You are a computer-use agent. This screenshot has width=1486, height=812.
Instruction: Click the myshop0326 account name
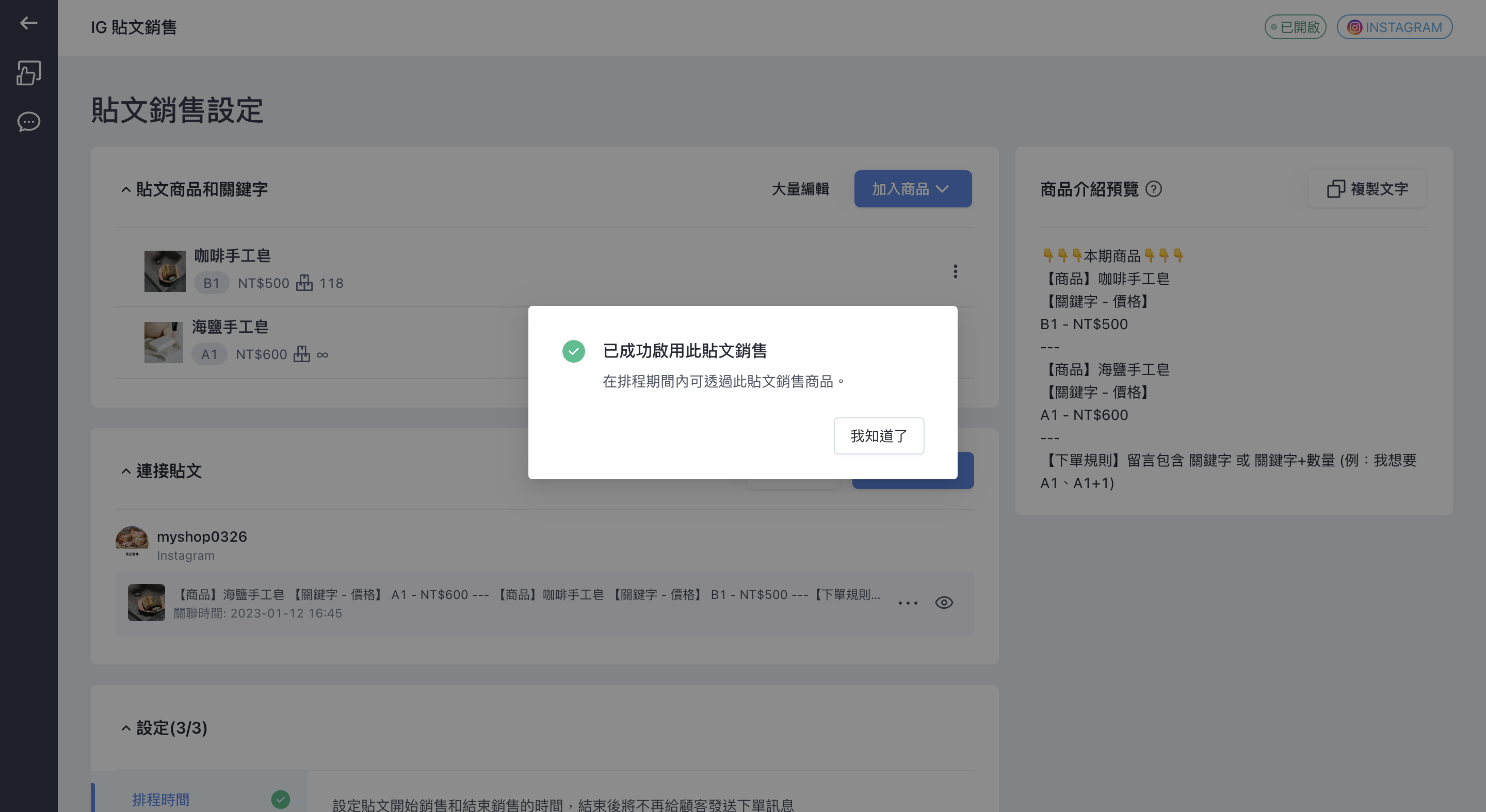[202, 537]
